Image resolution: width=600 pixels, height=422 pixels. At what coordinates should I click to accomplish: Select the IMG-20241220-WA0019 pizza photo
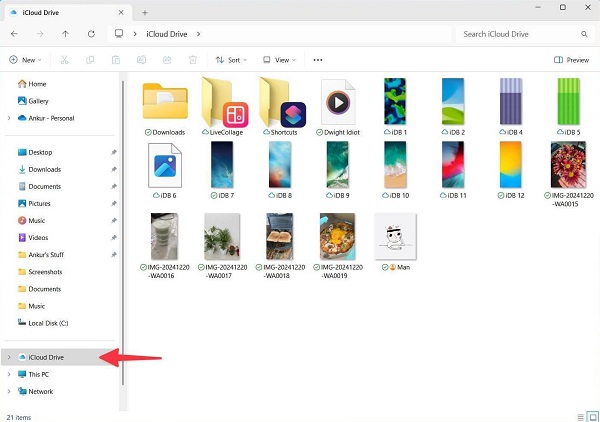(338, 236)
